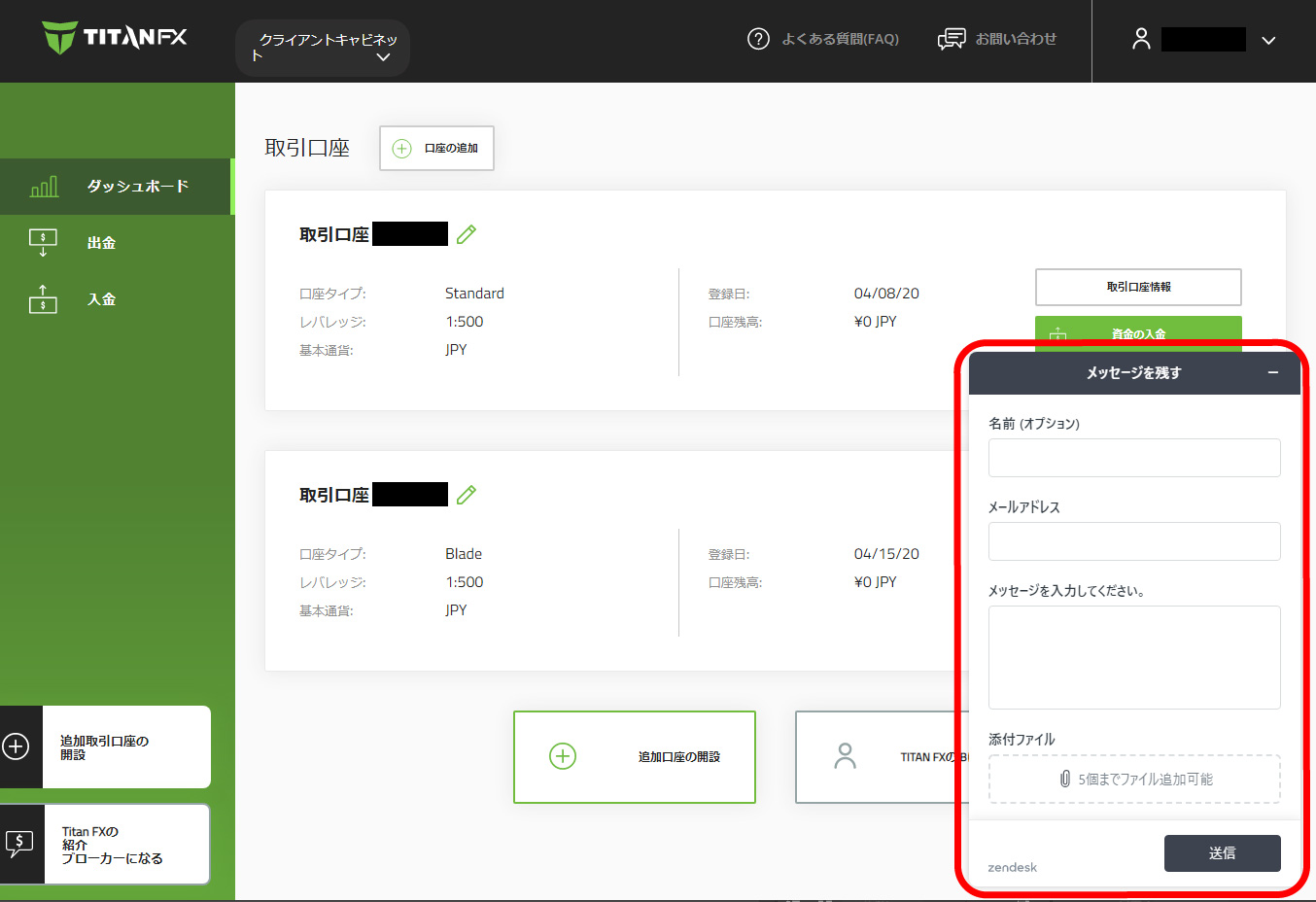Click the 取引口座情報 button
Screen dimensions: 1316x902
[x=1138, y=287]
